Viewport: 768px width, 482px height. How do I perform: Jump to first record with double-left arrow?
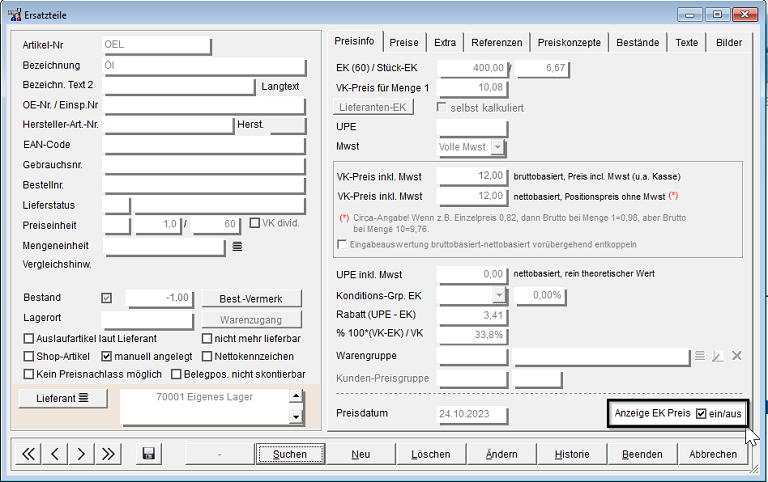pos(28,454)
